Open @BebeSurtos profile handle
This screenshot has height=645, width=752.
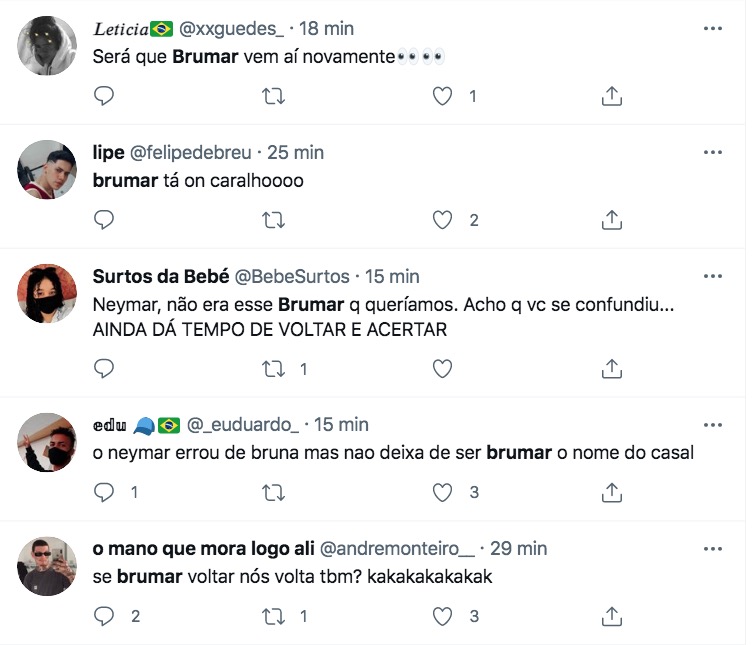pyautogui.click(x=292, y=276)
